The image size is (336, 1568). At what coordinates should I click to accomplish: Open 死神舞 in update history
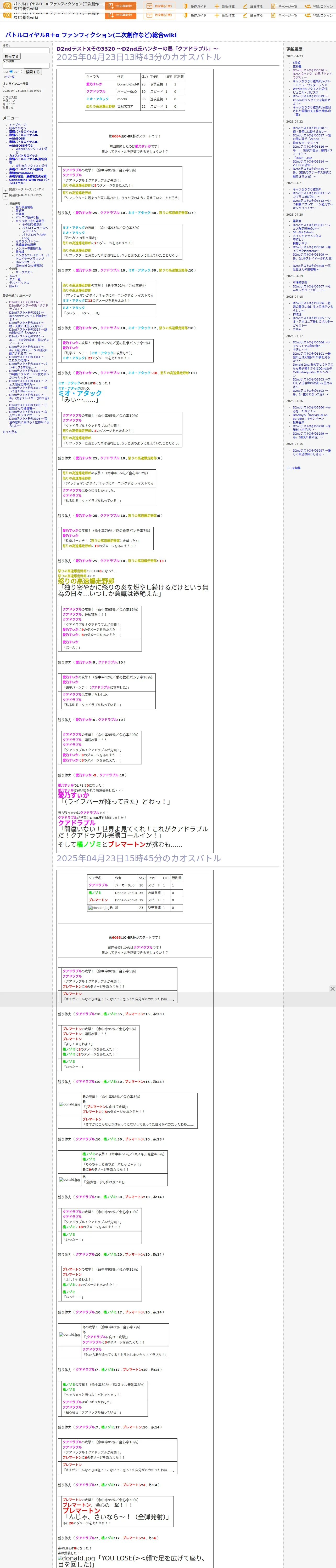pos(297,66)
